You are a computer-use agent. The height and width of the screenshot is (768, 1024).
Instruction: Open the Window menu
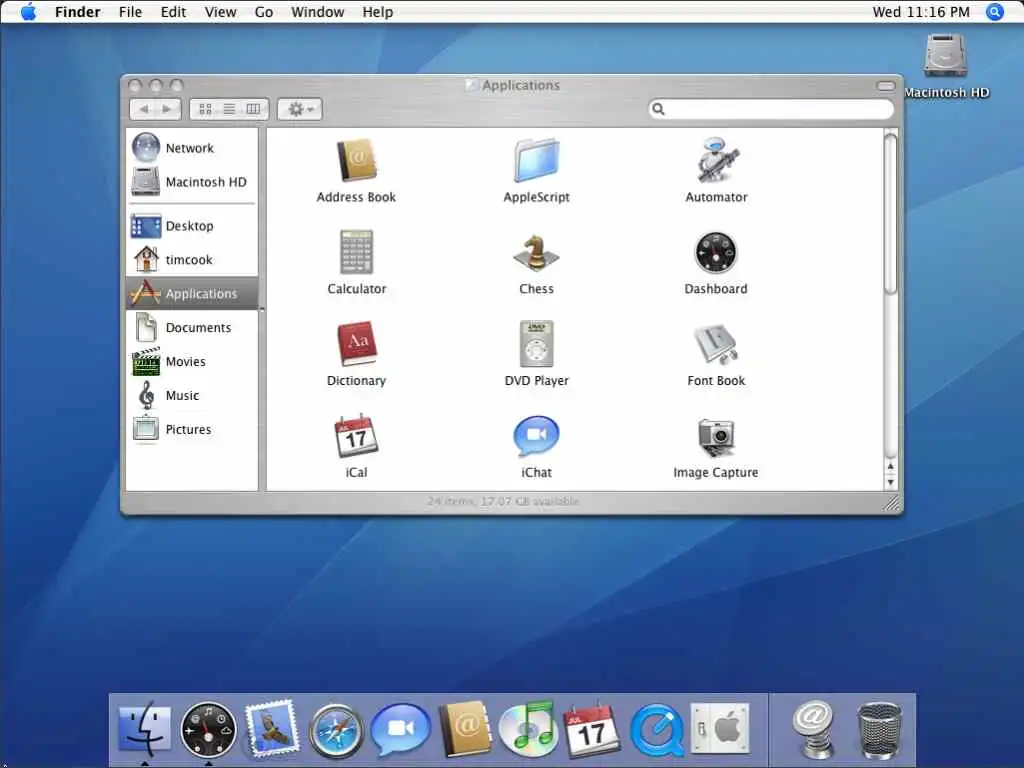point(317,12)
